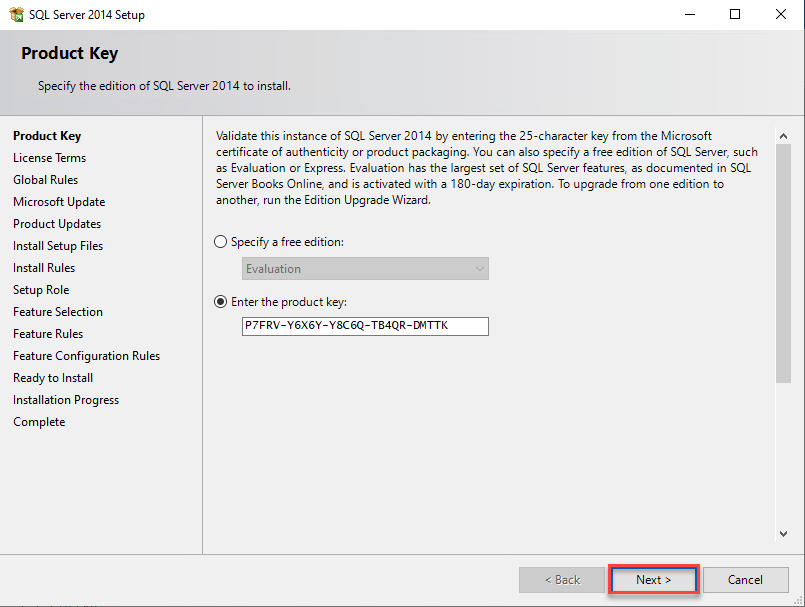Click the Feature Selection step
The height and width of the screenshot is (607, 805).
click(x=58, y=312)
